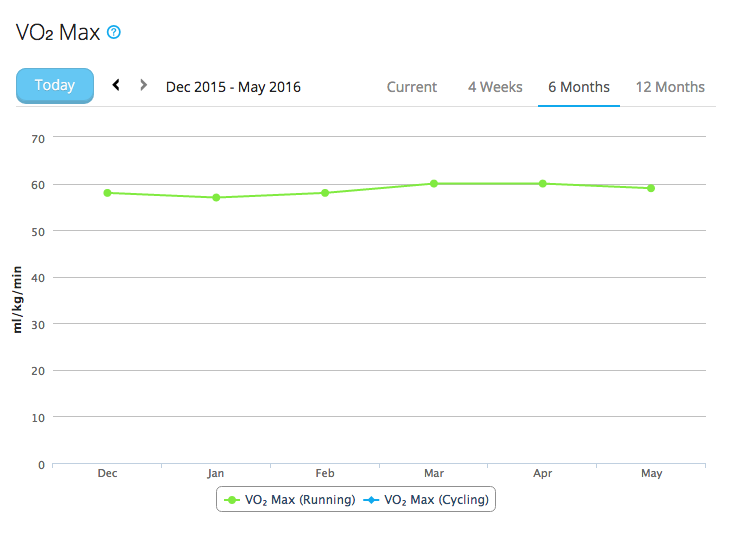
Task: Click the March data point on the chart
Action: pos(434,184)
